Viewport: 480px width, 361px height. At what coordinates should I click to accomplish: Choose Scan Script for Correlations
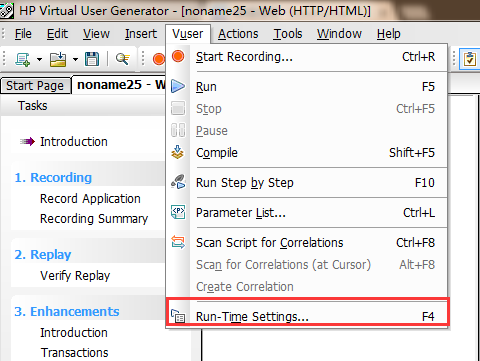click(307, 243)
